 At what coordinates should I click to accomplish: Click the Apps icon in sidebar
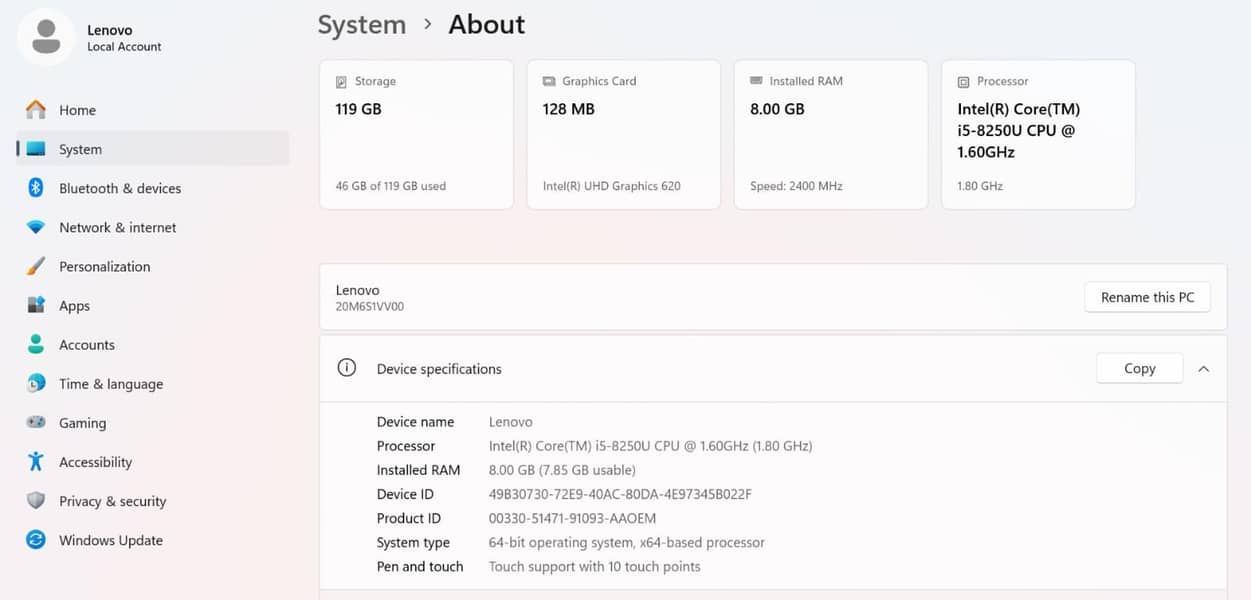click(36, 306)
